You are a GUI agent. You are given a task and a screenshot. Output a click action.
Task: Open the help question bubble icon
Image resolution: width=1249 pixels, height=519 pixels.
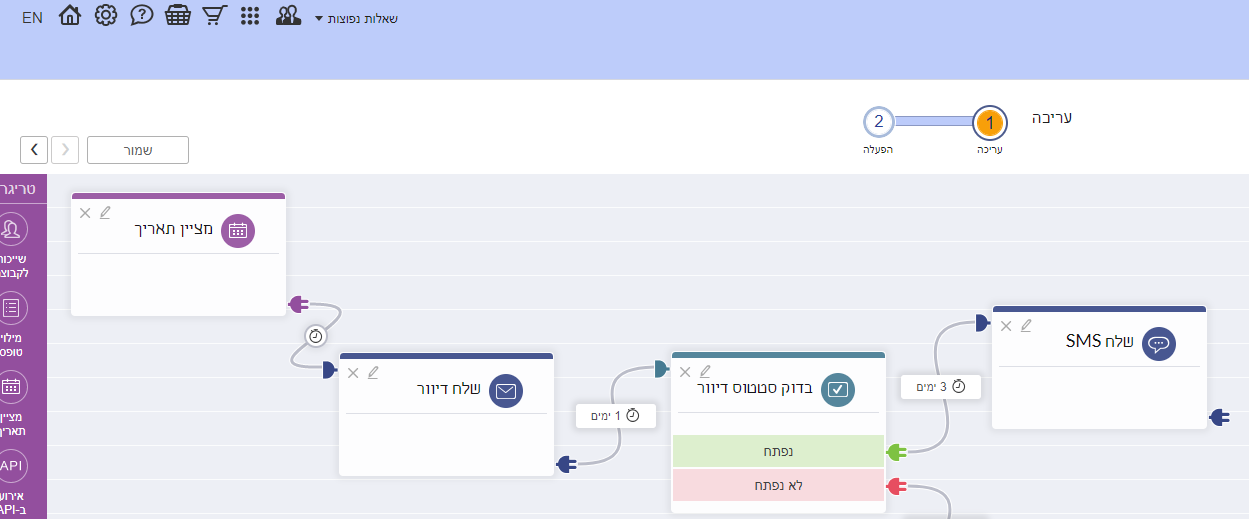[142, 16]
